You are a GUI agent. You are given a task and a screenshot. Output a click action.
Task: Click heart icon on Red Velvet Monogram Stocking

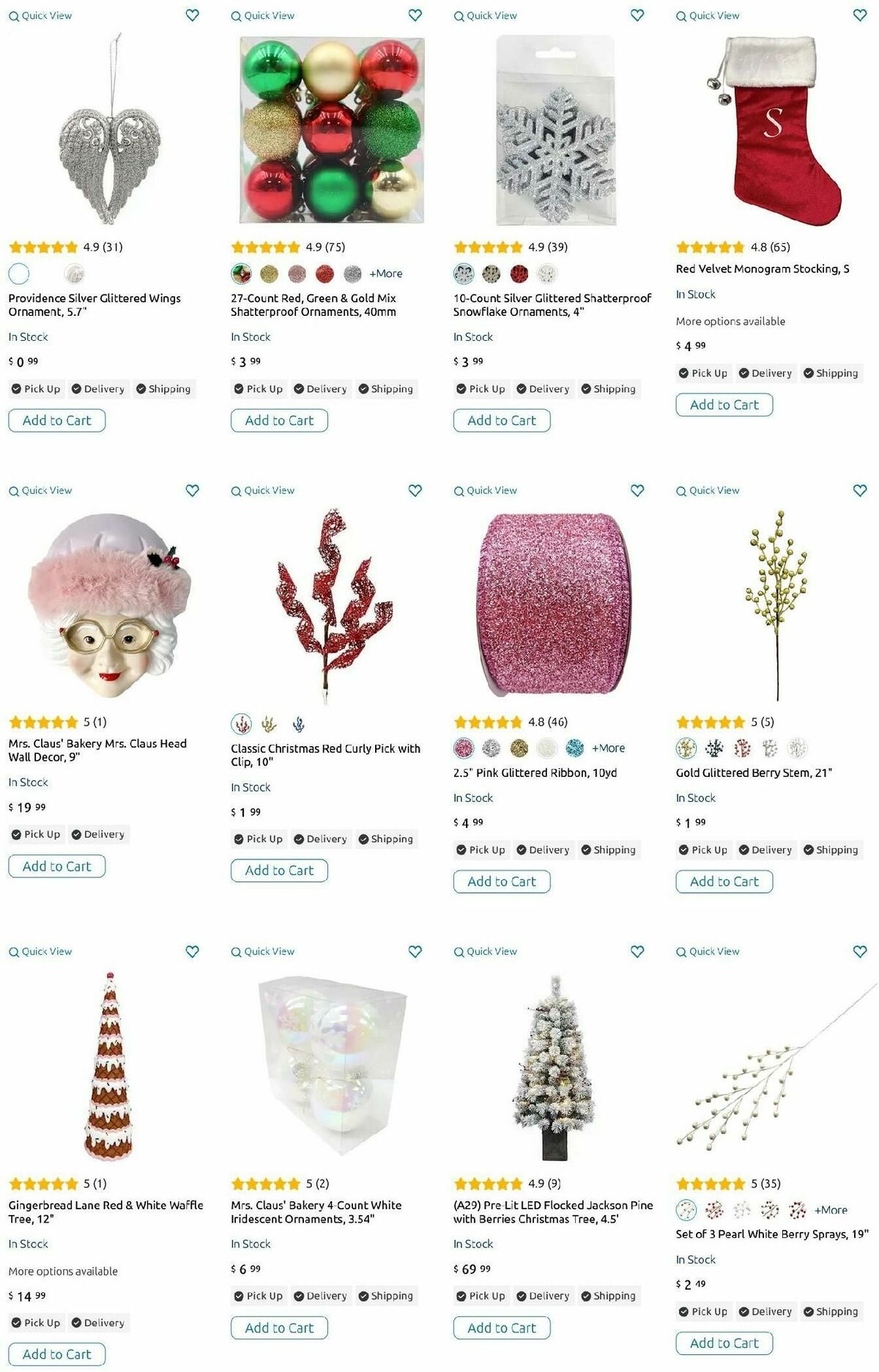point(860,15)
